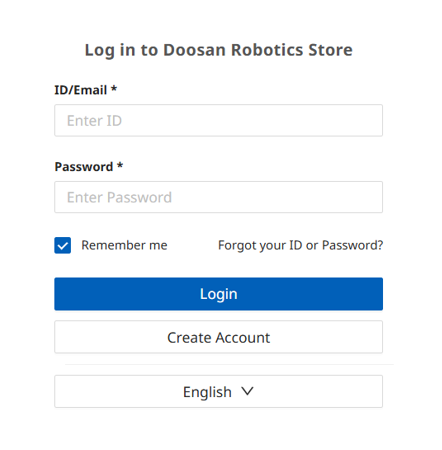Click the Password field label
442x450 pixels.
[84, 167]
